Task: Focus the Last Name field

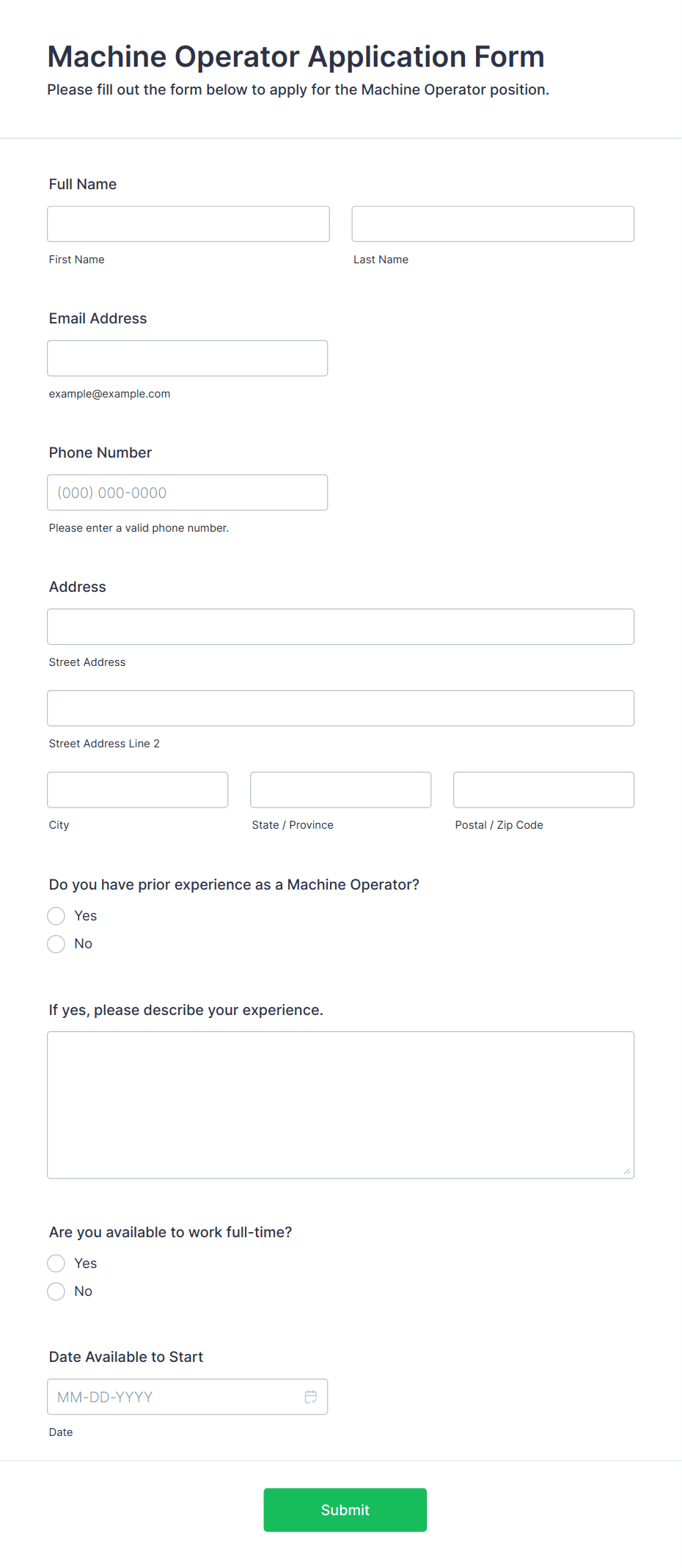Action: tap(493, 224)
